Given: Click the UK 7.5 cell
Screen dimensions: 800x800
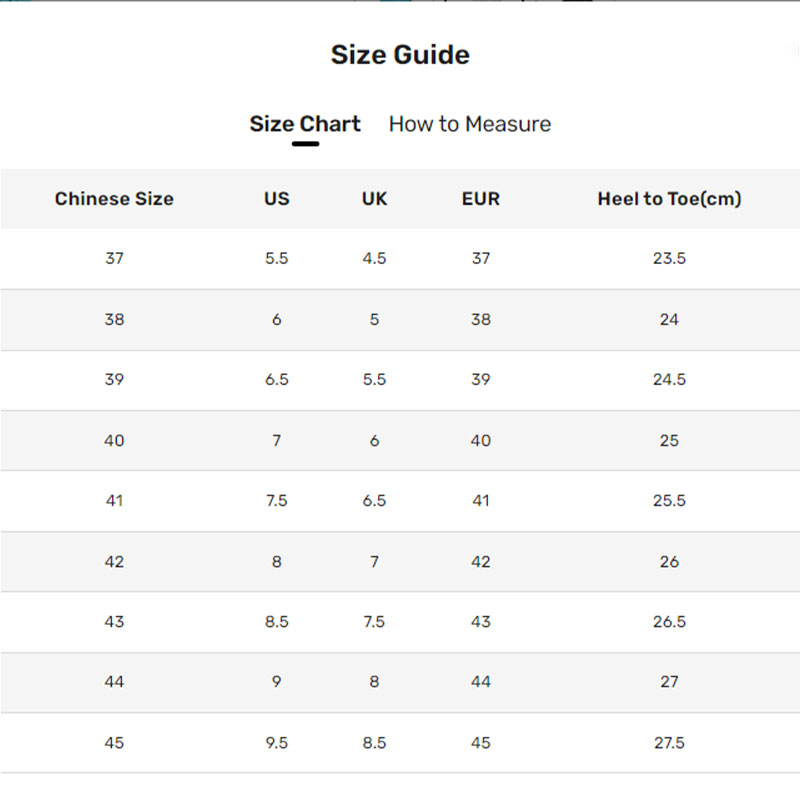Looking at the screenshot, I should (374, 622).
